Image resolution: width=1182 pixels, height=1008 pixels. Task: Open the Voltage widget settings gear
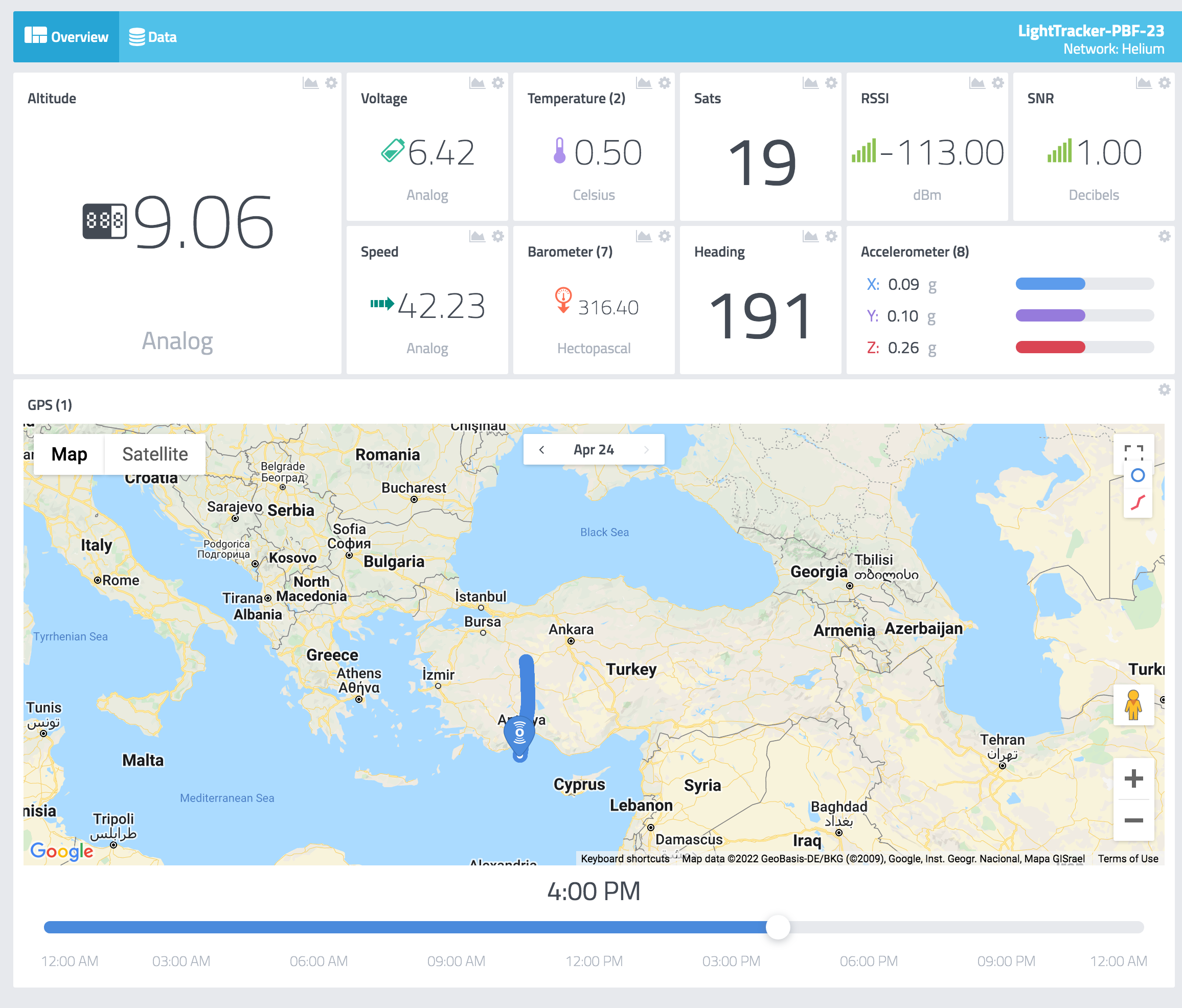pos(498,83)
